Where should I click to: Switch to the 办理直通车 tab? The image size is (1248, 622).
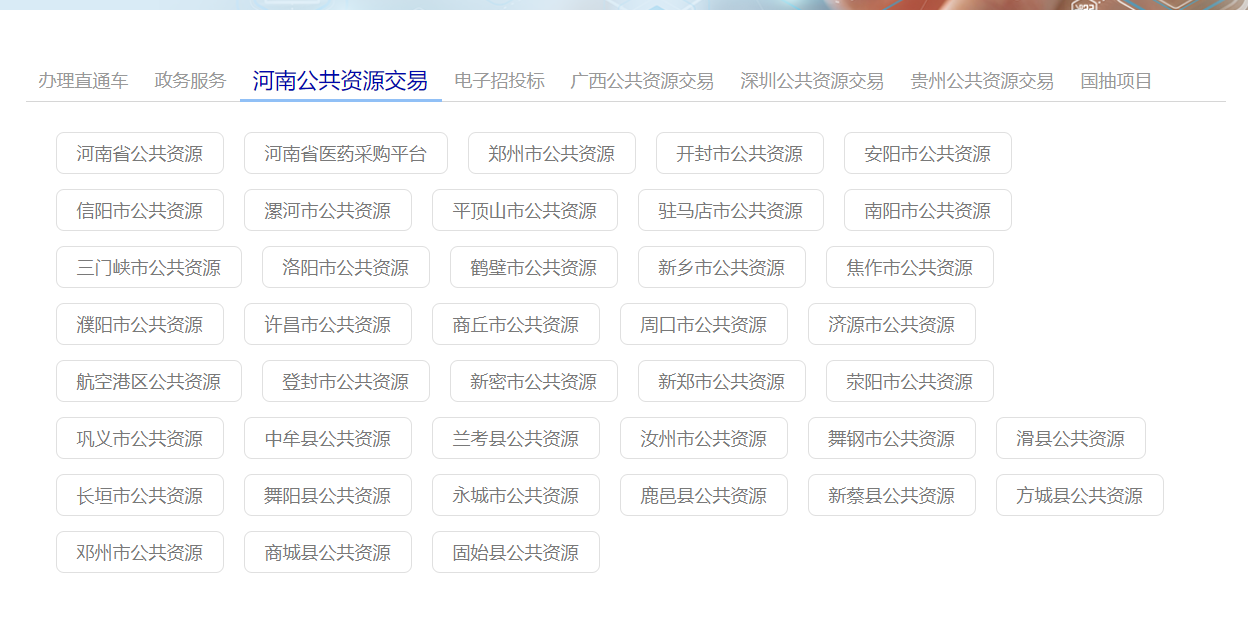coord(83,81)
